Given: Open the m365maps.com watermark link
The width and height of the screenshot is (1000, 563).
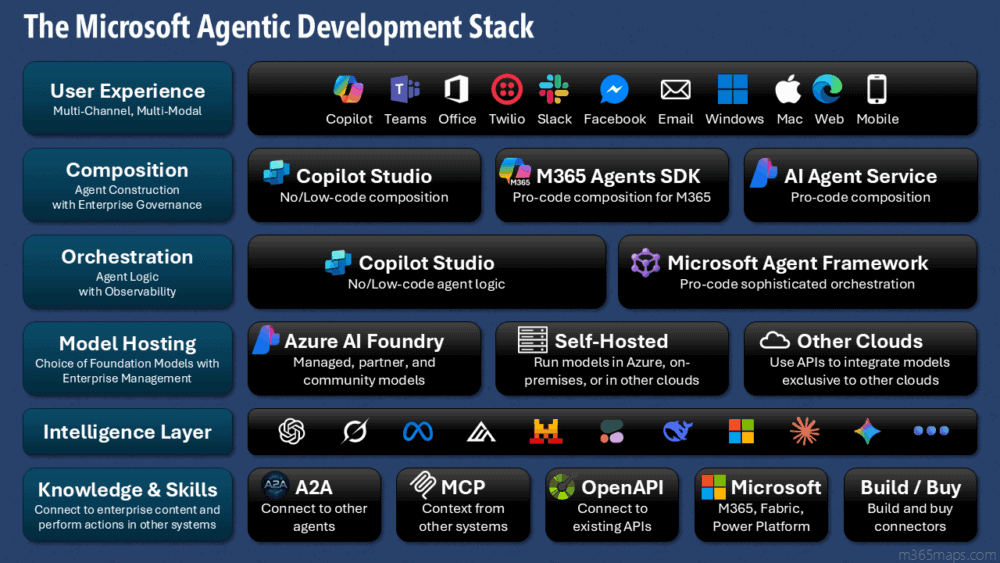Looking at the screenshot, I should 945,554.
